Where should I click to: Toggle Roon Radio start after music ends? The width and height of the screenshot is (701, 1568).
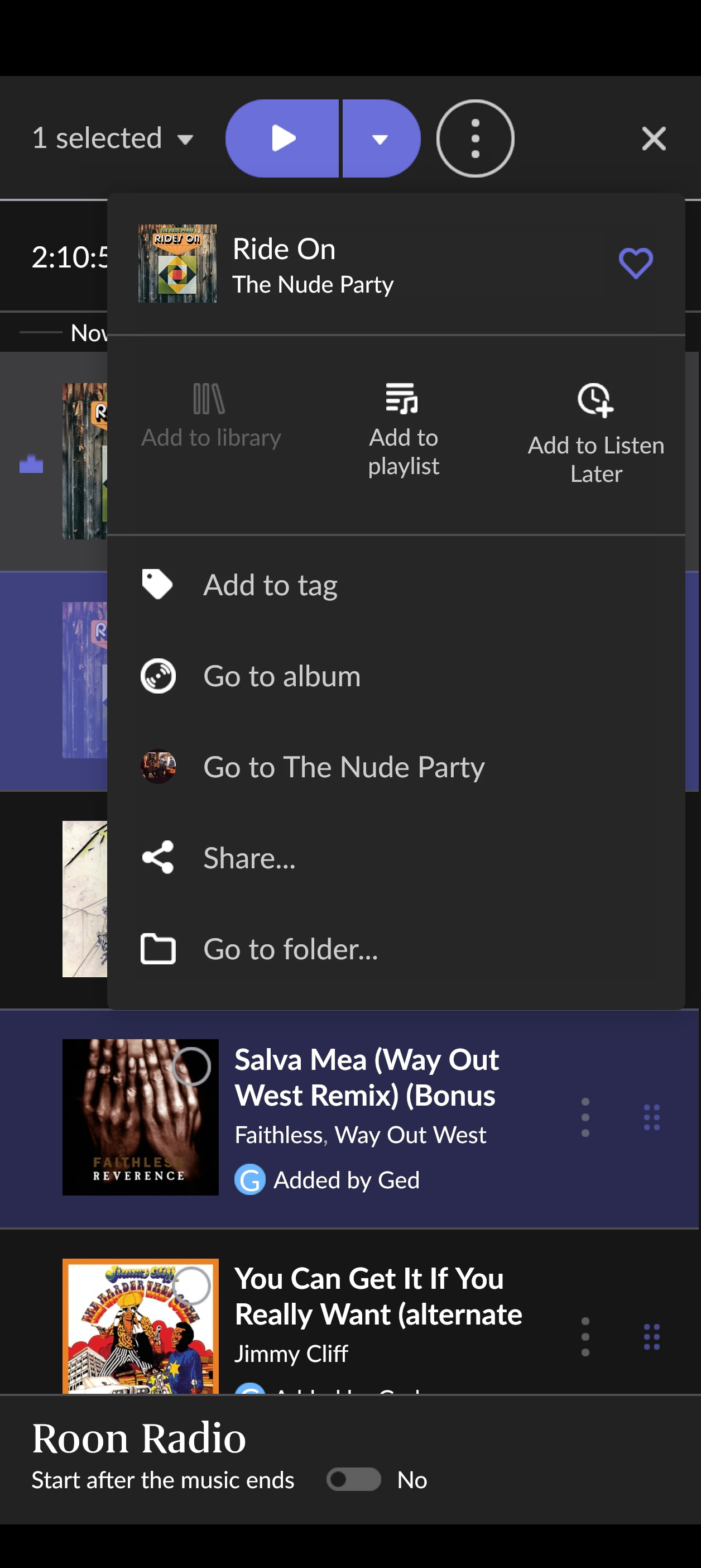pos(353,1479)
